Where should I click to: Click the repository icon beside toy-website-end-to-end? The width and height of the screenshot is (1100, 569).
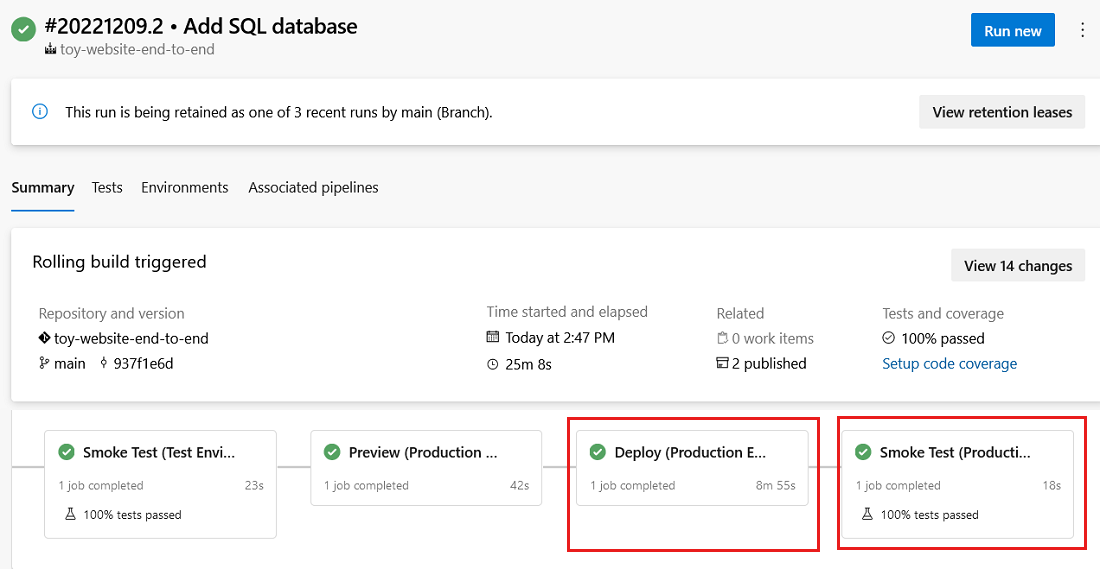point(44,338)
